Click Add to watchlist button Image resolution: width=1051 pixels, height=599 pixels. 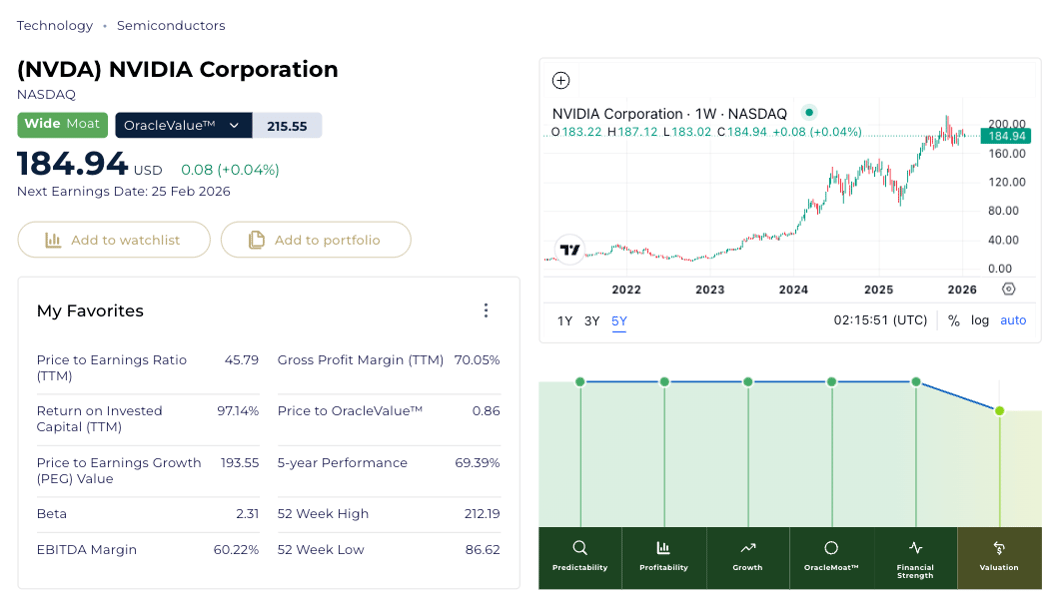tap(114, 240)
